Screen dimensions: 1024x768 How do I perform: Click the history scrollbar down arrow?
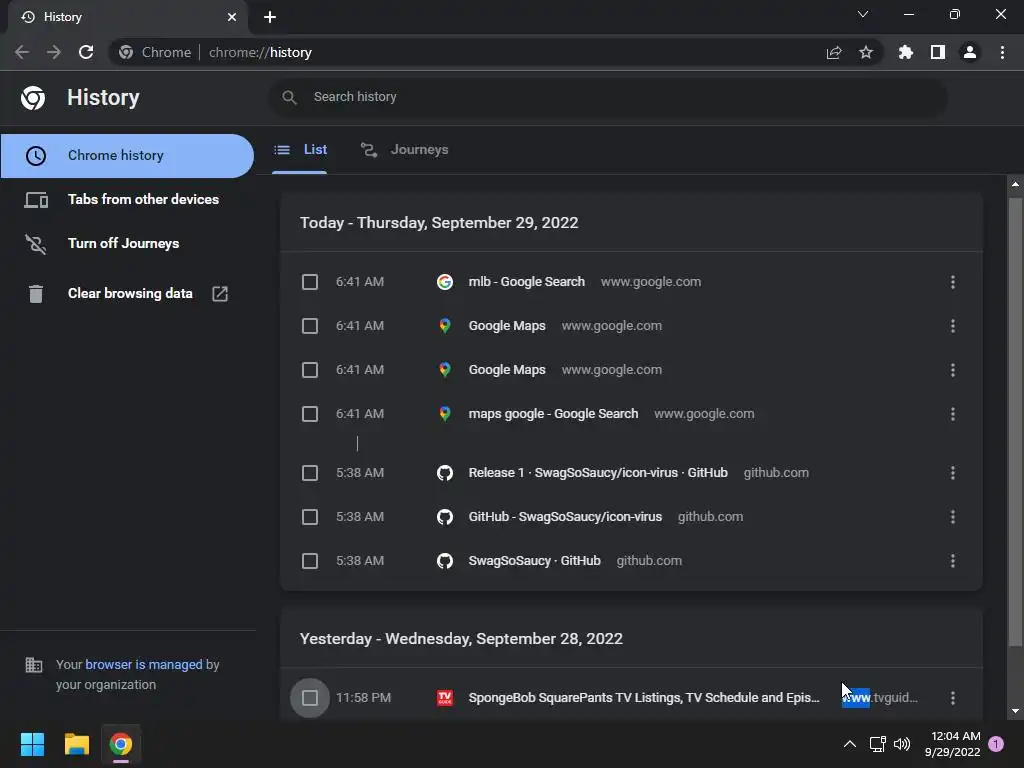click(1015, 711)
